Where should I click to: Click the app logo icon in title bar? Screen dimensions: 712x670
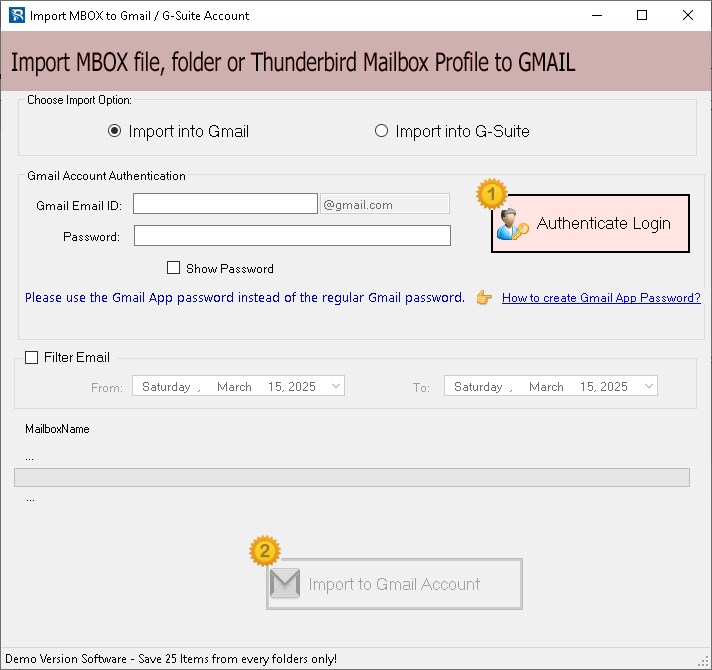[17, 15]
